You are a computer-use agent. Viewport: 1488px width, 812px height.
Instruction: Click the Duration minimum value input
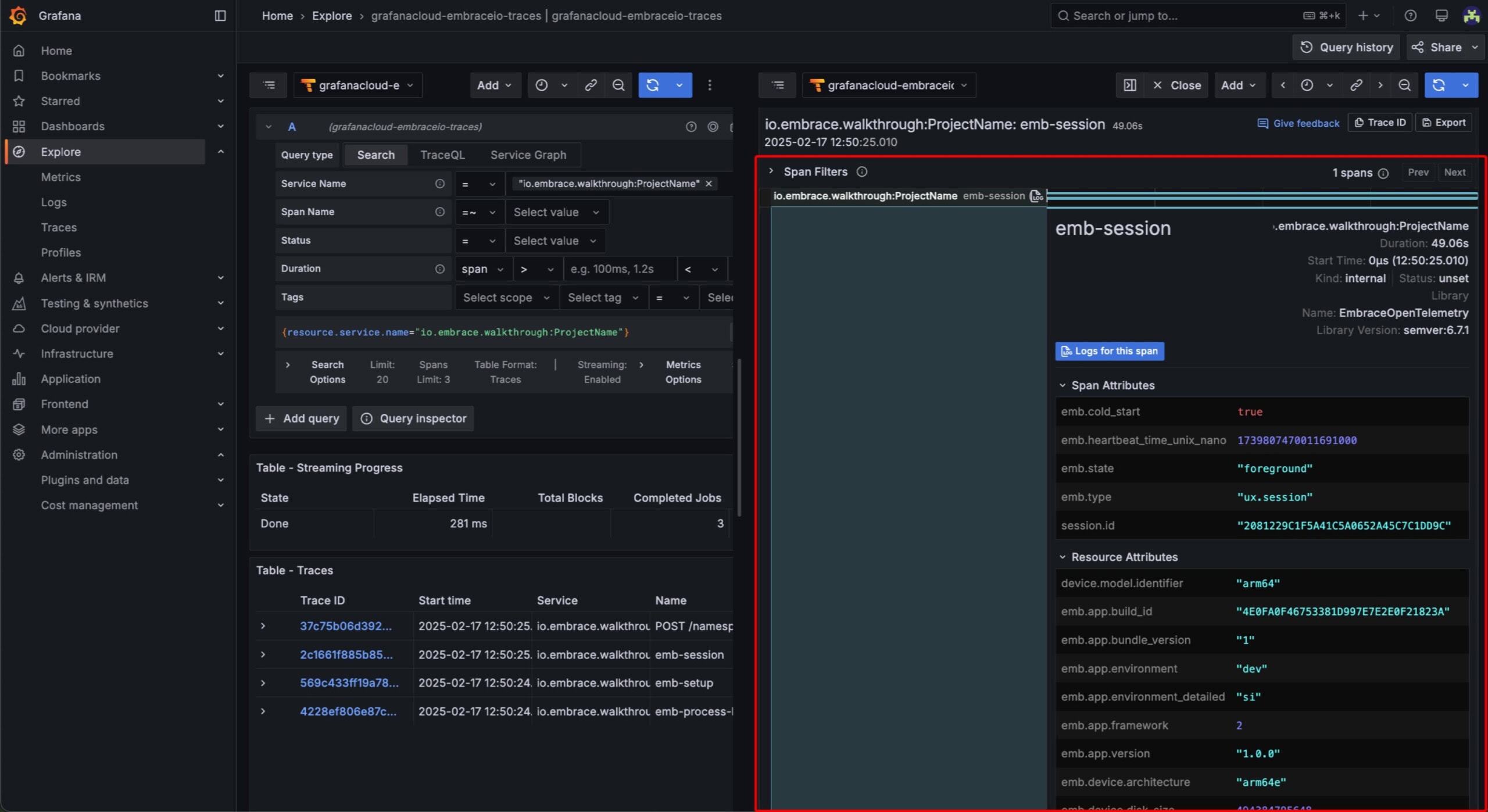tap(620, 269)
